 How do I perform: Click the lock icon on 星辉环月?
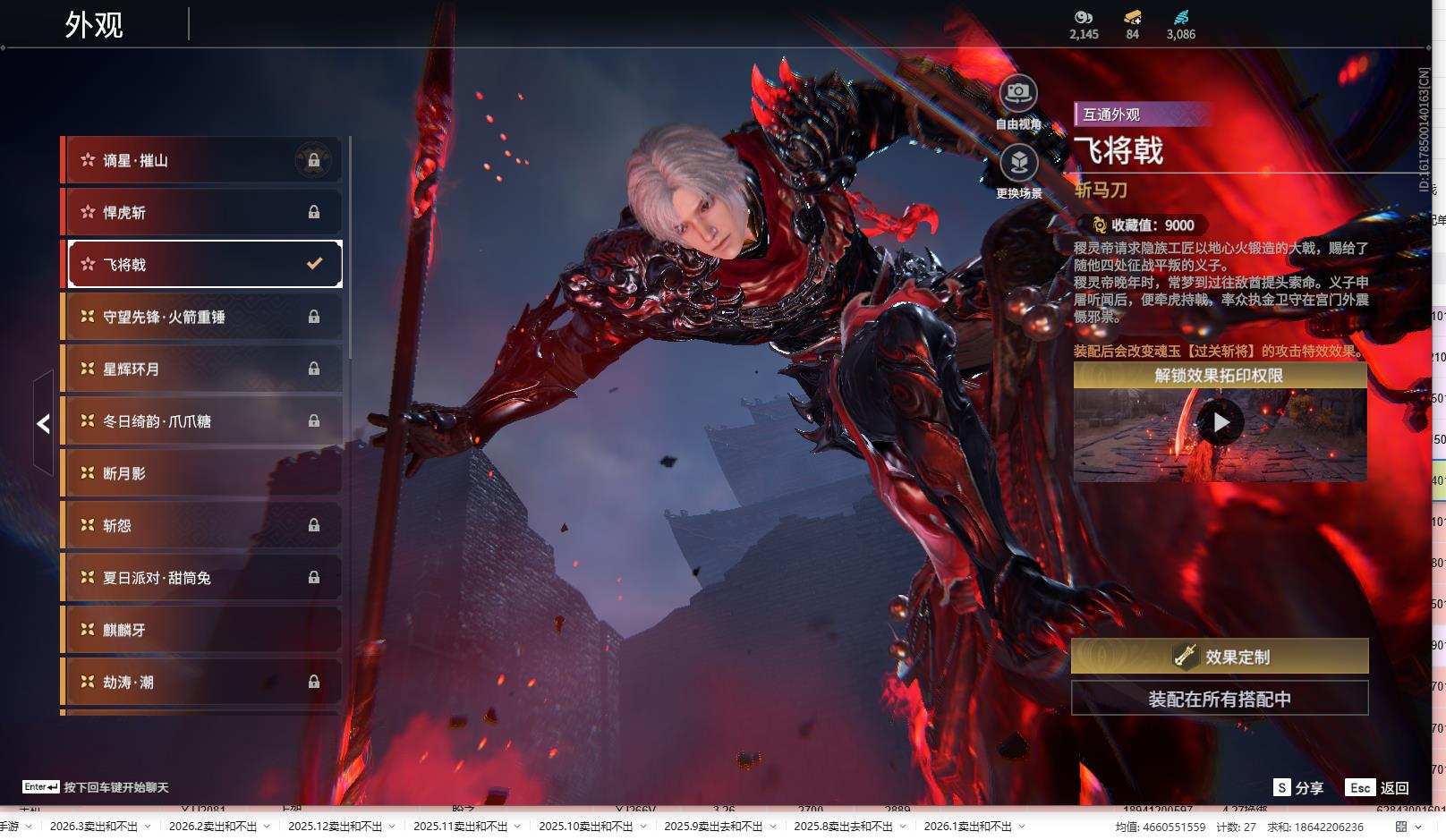[x=314, y=369]
